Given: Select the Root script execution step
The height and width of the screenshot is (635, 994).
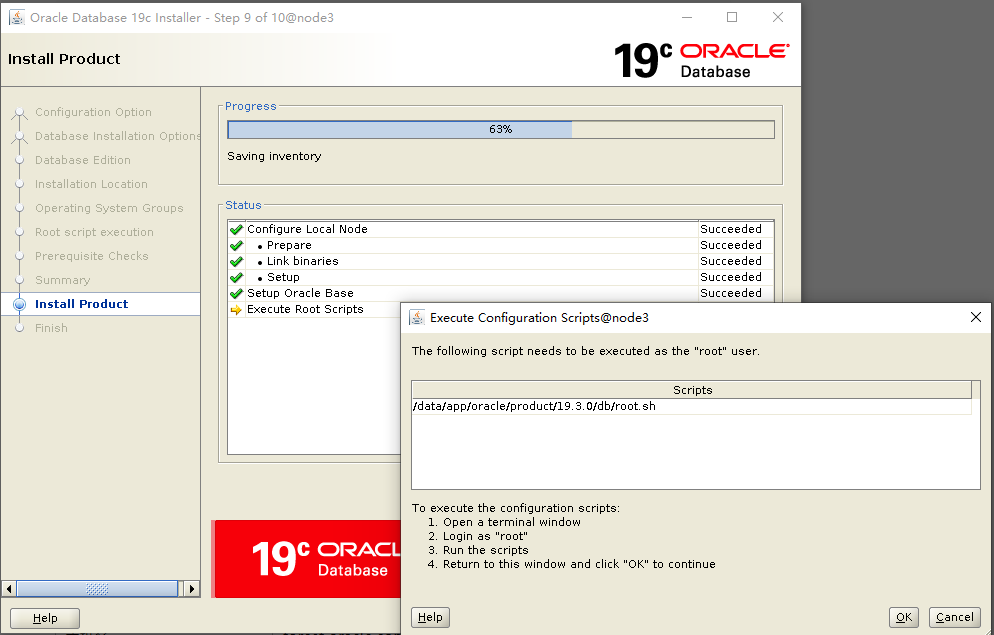Looking at the screenshot, I should (x=94, y=233).
